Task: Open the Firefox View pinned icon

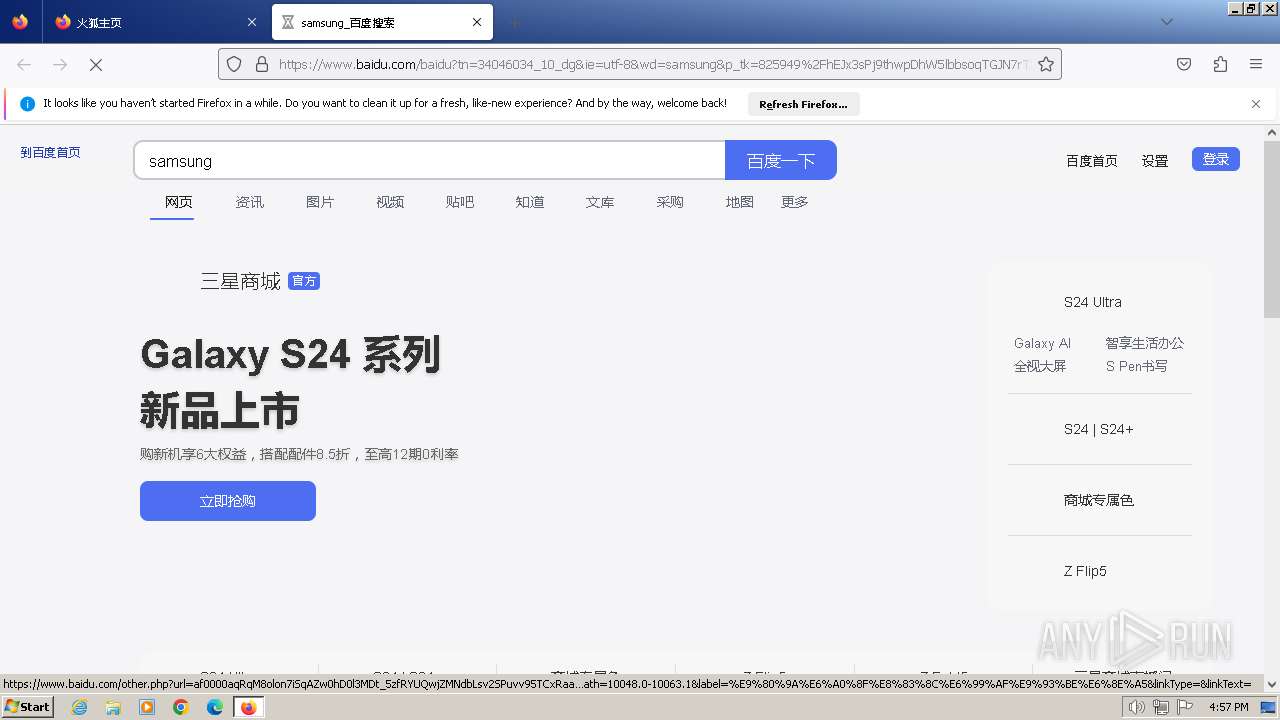Action: (x=20, y=22)
